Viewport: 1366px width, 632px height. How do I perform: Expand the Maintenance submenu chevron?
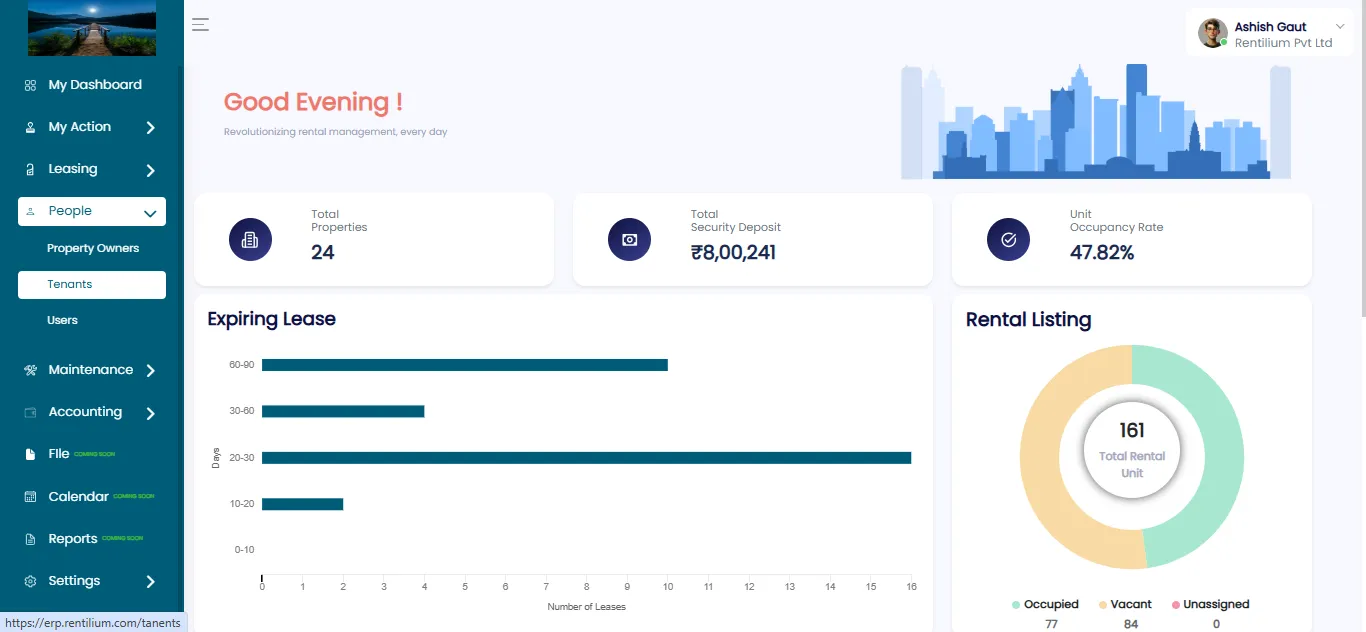click(150, 371)
